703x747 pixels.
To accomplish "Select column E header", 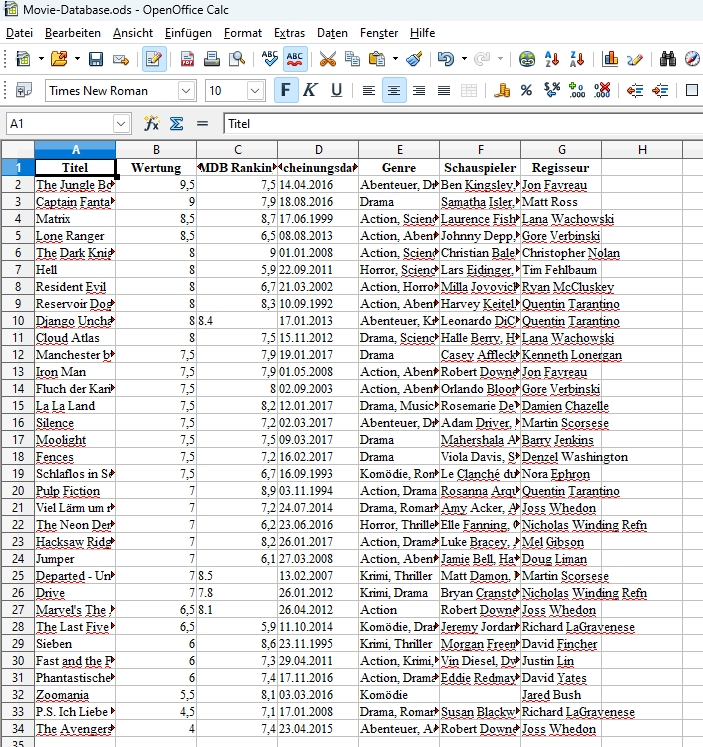I will point(399,150).
